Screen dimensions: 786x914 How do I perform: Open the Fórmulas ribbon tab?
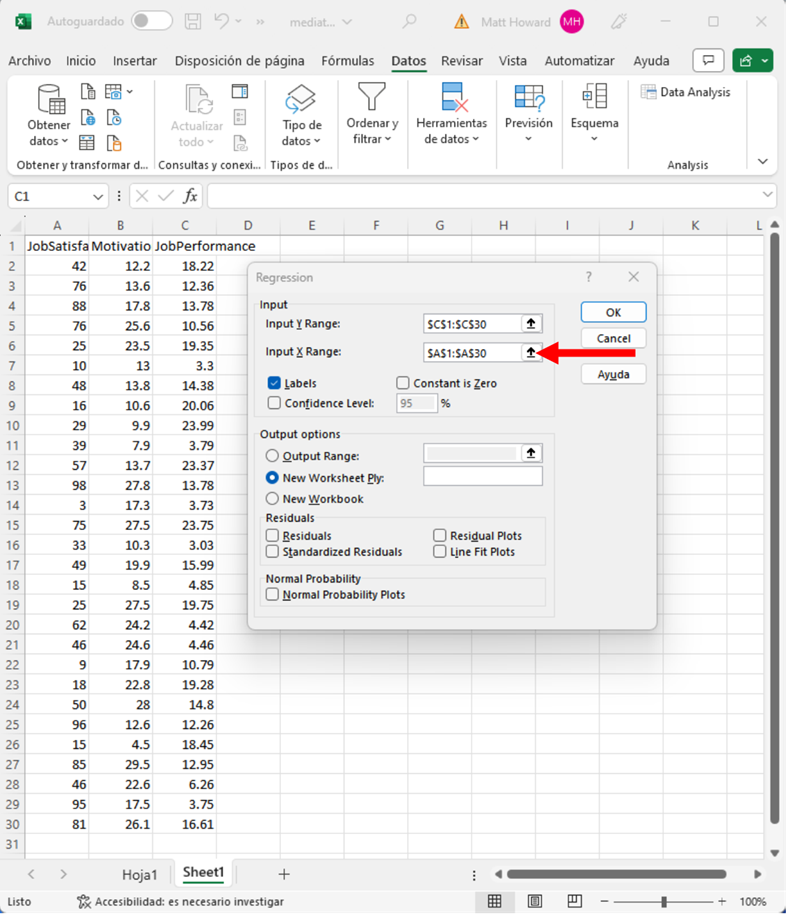(x=347, y=61)
